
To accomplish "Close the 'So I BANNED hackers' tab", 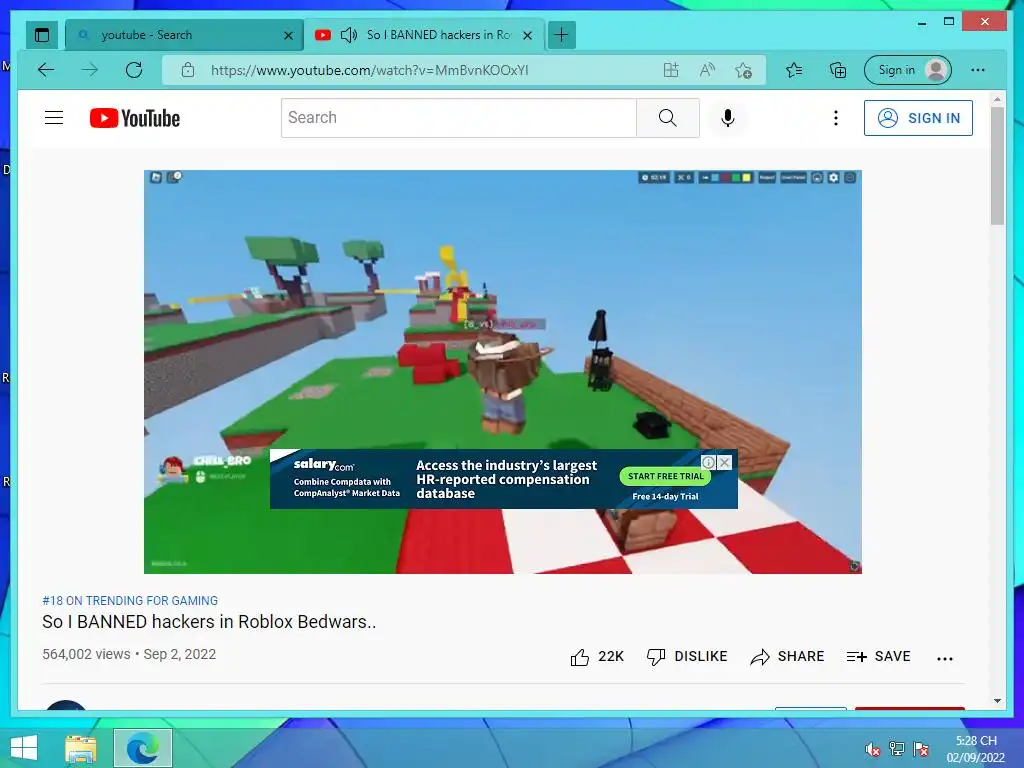I will (x=528, y=35).
